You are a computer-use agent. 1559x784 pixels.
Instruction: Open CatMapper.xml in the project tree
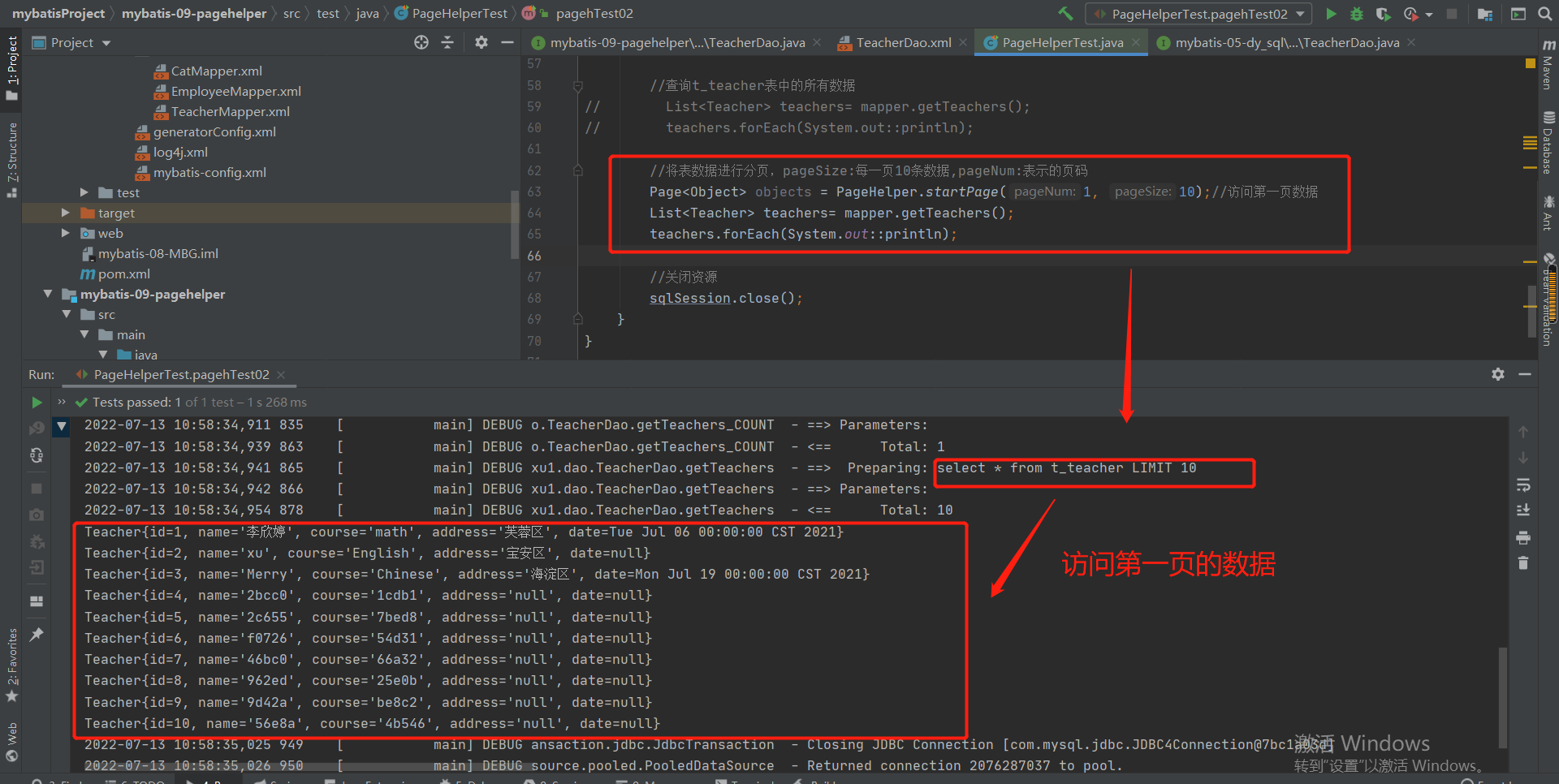coord(216,71)
